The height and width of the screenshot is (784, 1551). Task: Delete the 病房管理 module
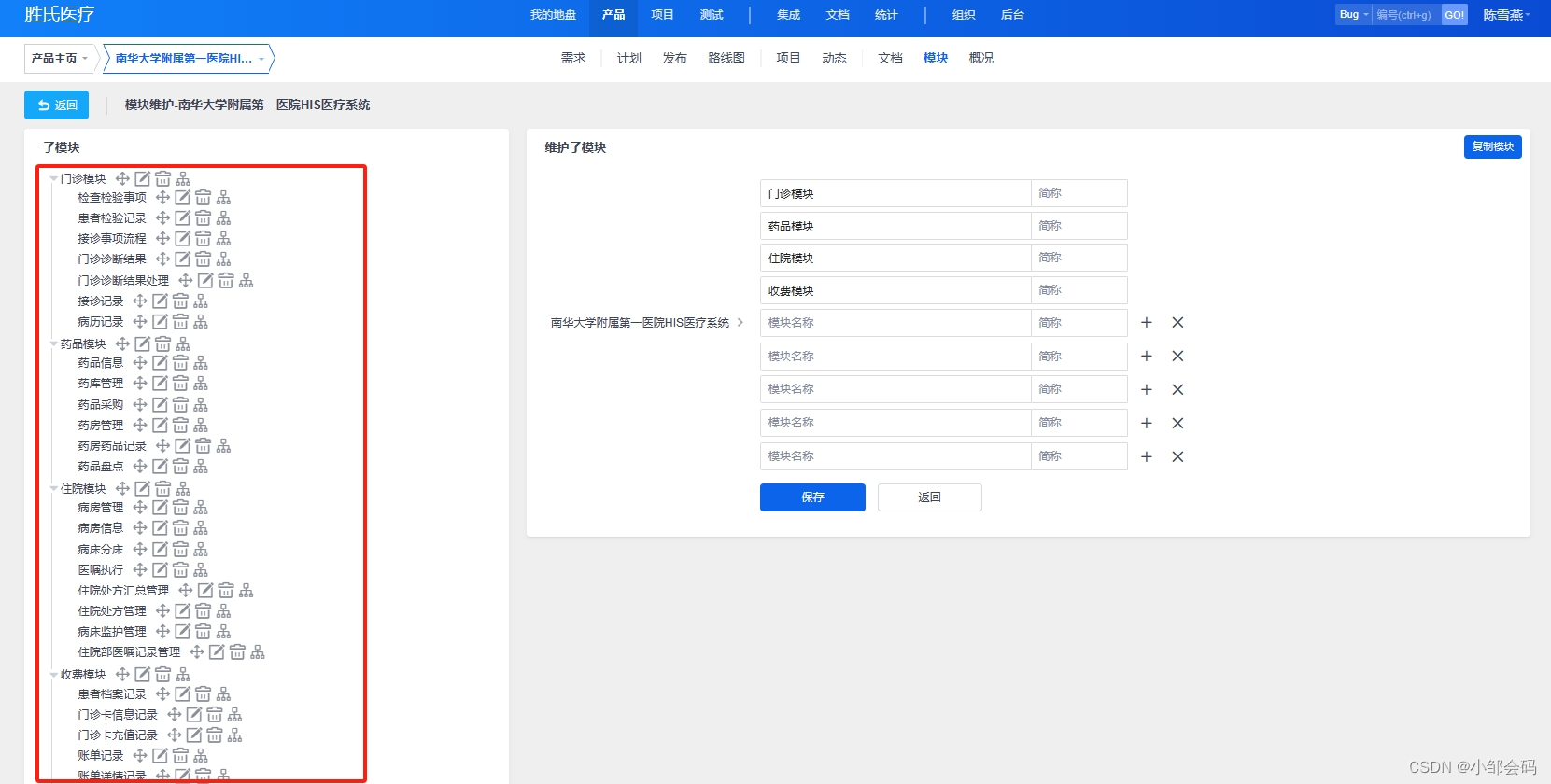[181, 508]
